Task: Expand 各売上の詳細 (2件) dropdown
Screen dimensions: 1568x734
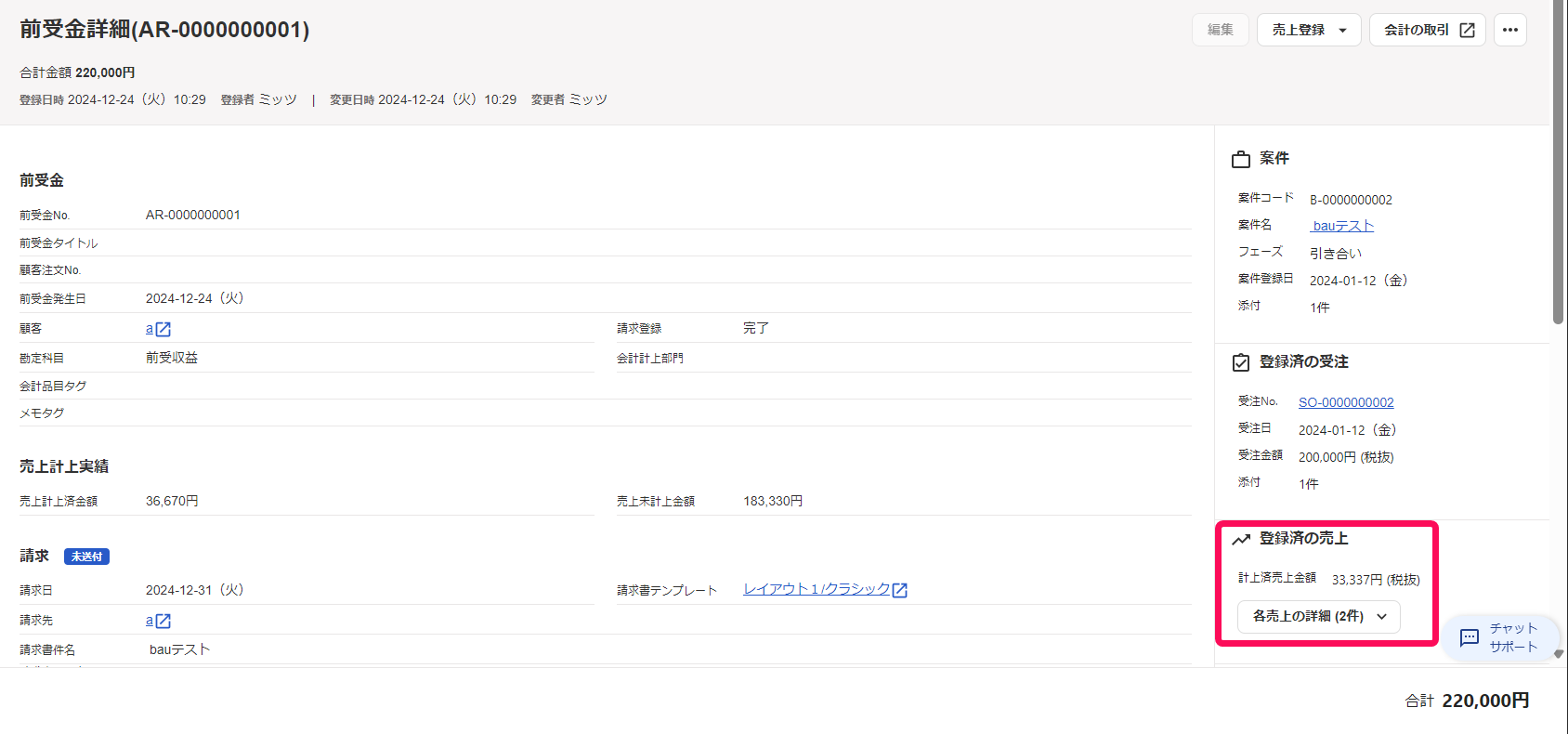Action: [x=1319, y=616]
